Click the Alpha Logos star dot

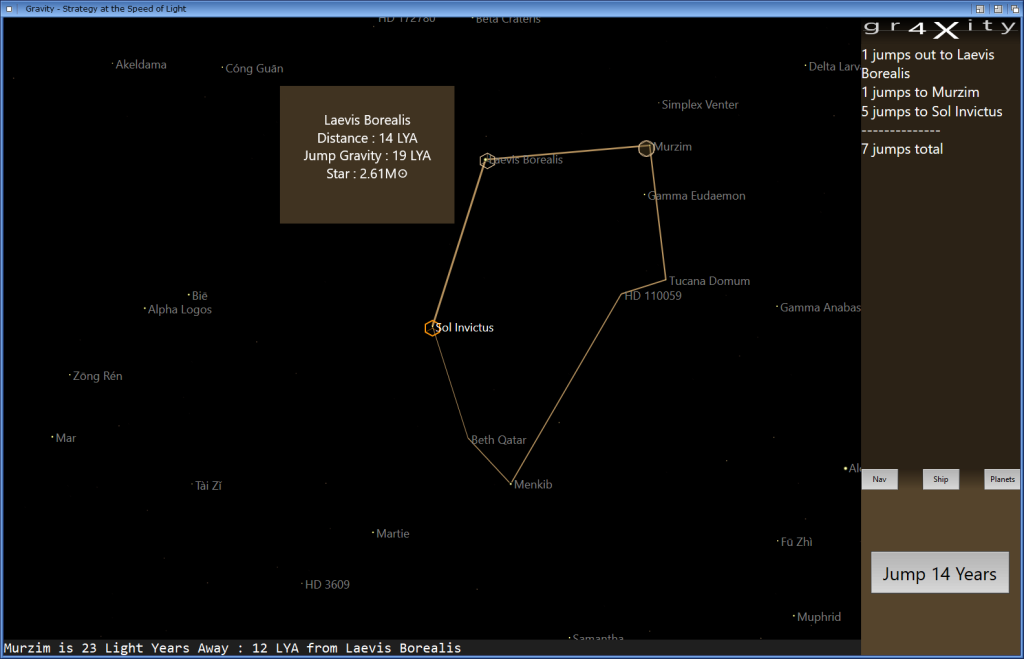146,309
